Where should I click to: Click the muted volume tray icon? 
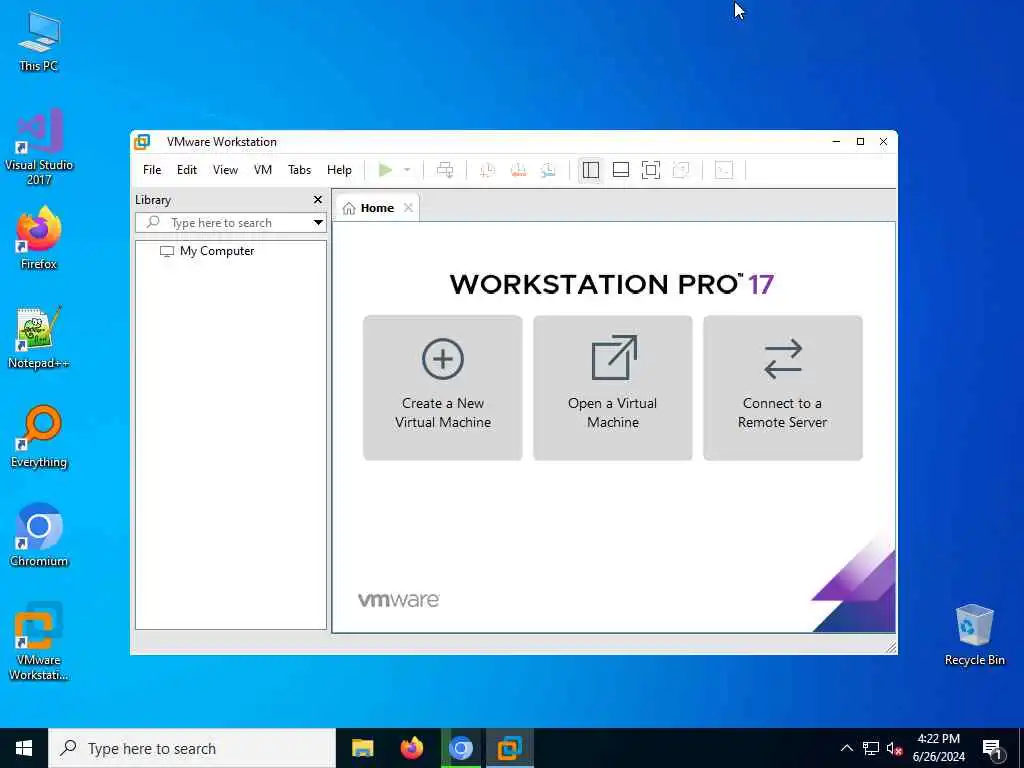[x=894, y=748]
